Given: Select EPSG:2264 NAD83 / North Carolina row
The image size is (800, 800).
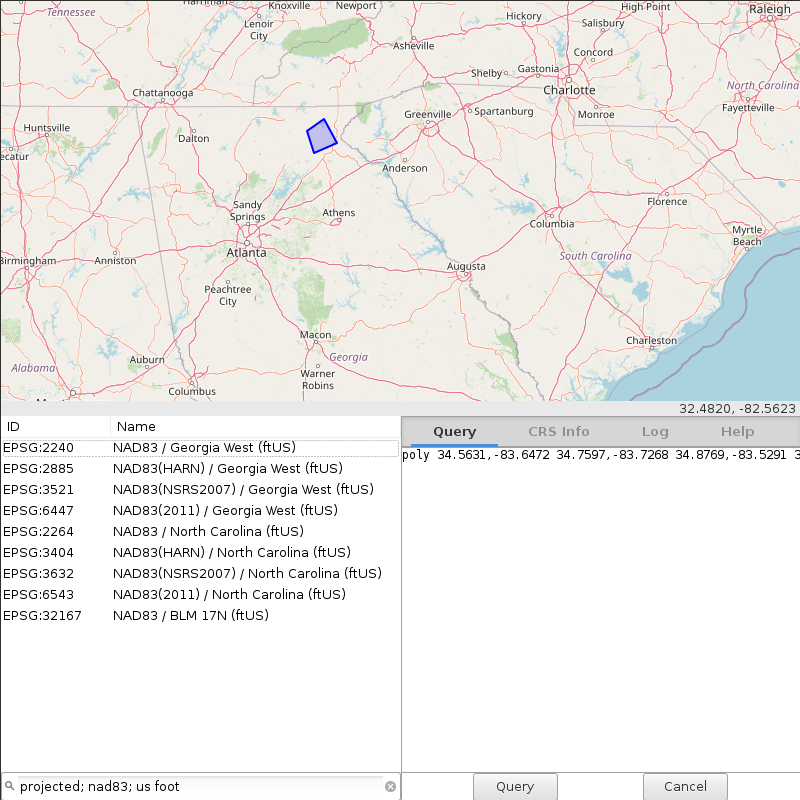Looking at the screenshot, I should point(200,531).
